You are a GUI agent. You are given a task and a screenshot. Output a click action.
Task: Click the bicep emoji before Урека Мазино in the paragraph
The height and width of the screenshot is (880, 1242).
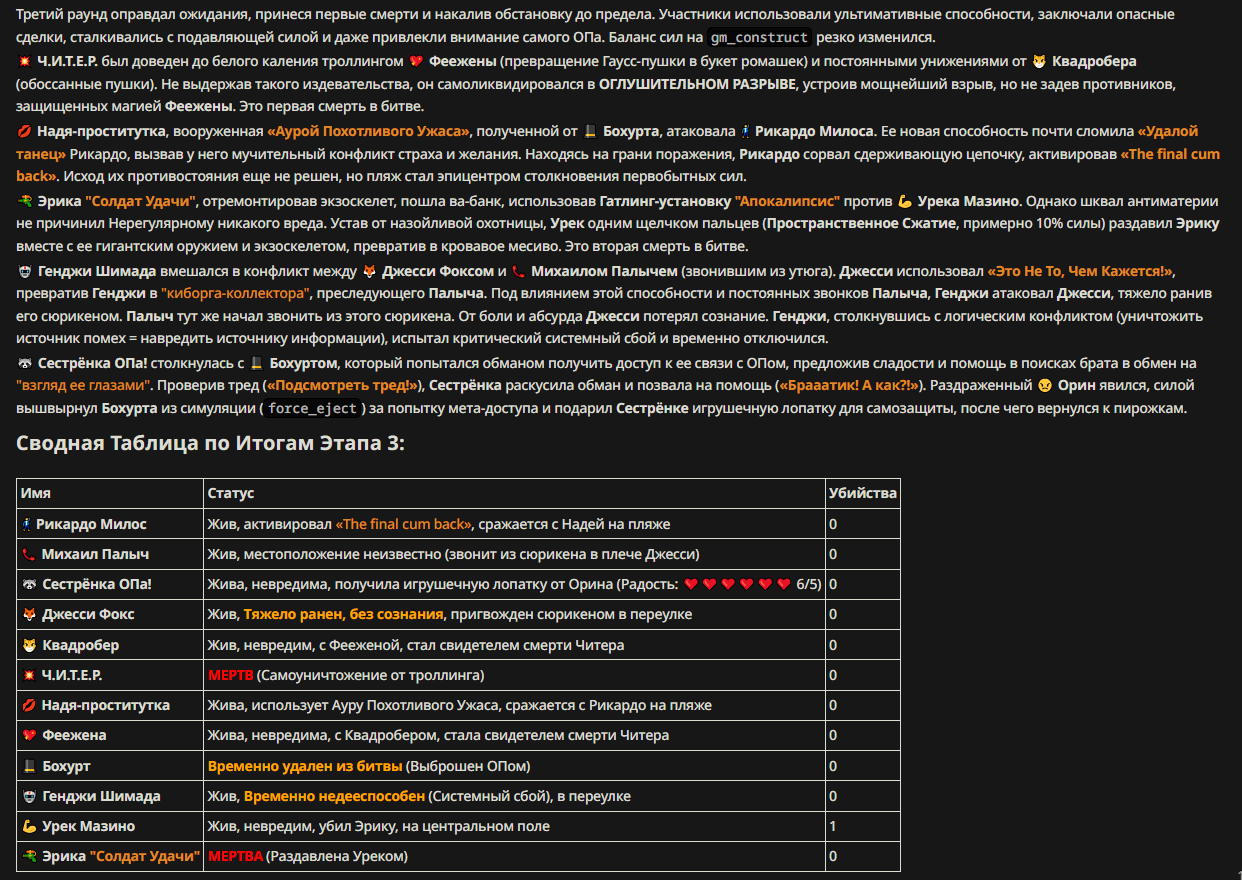click(x=904, y=201)
